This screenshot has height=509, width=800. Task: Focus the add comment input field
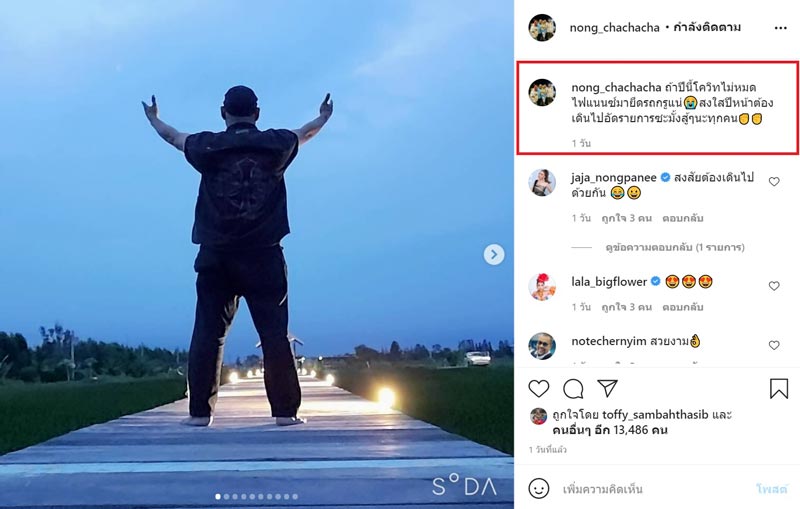tap(653, 489)
